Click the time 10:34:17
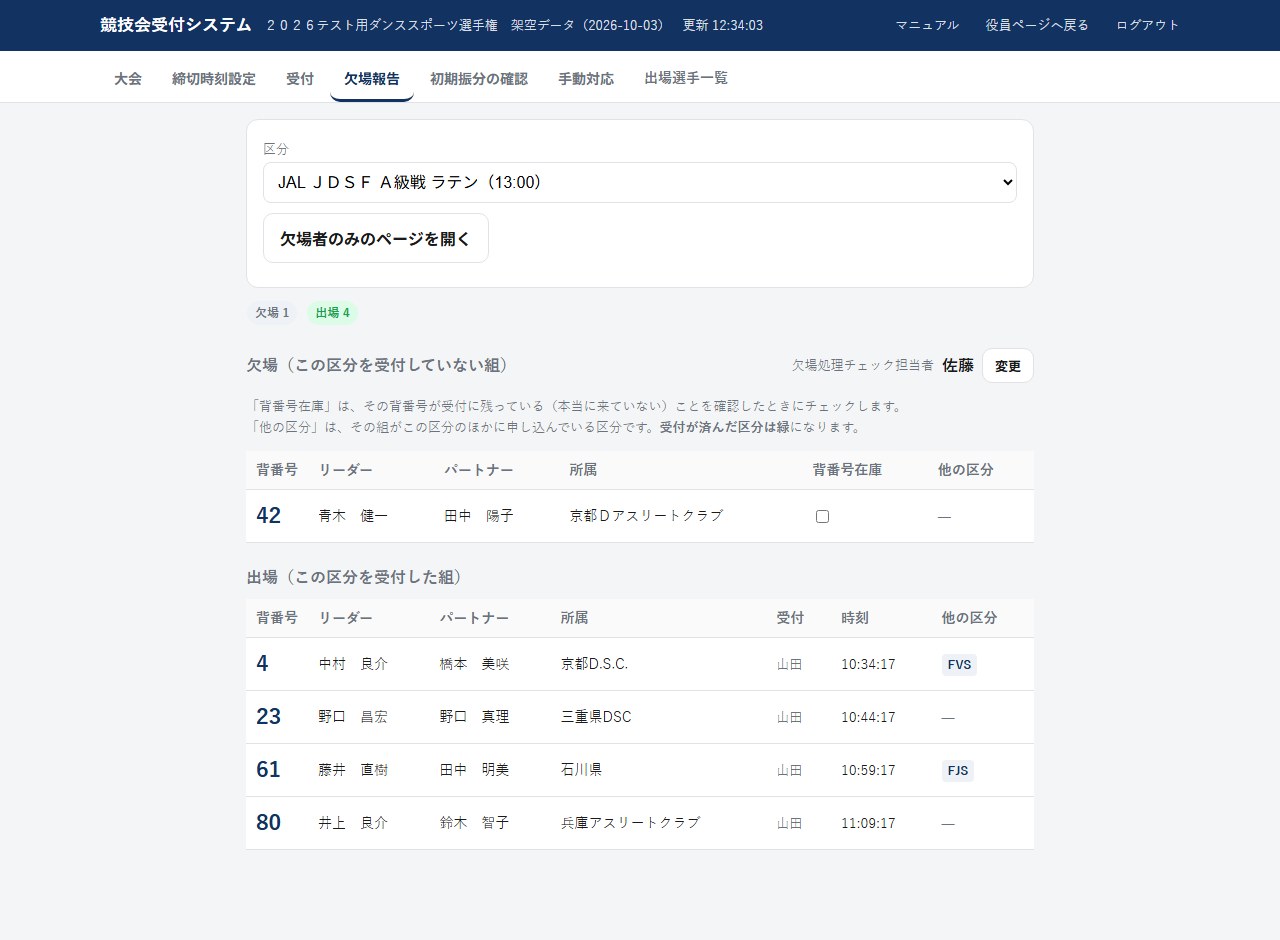 868,664
